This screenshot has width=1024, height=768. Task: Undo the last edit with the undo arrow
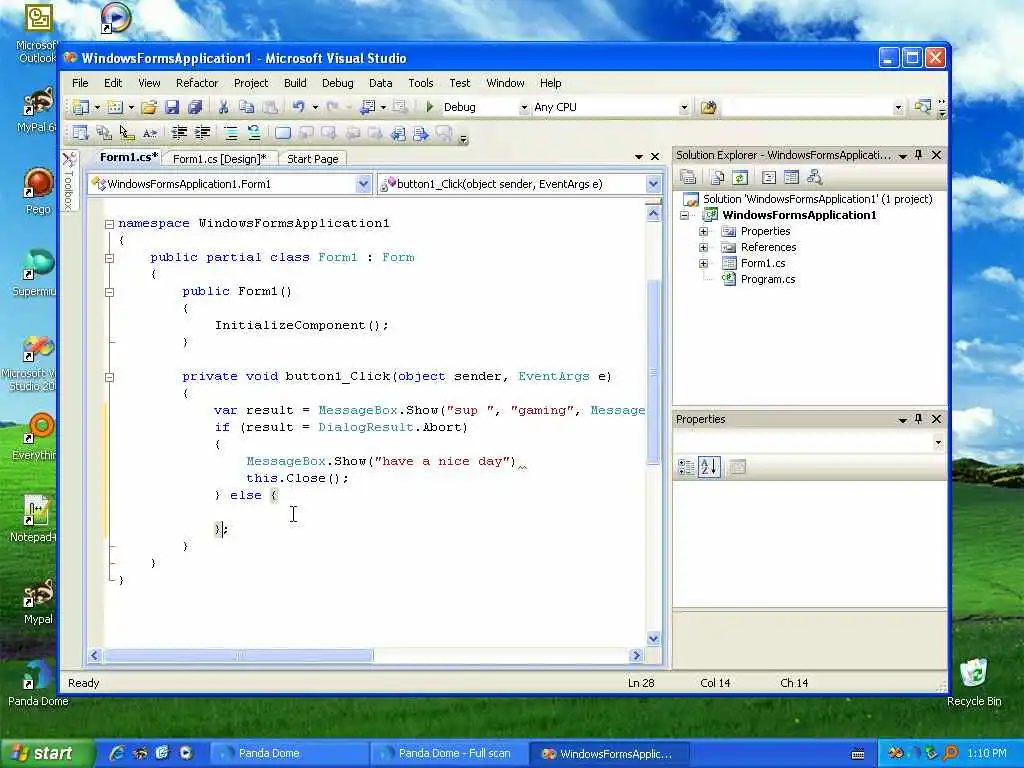tap(298, 107)
